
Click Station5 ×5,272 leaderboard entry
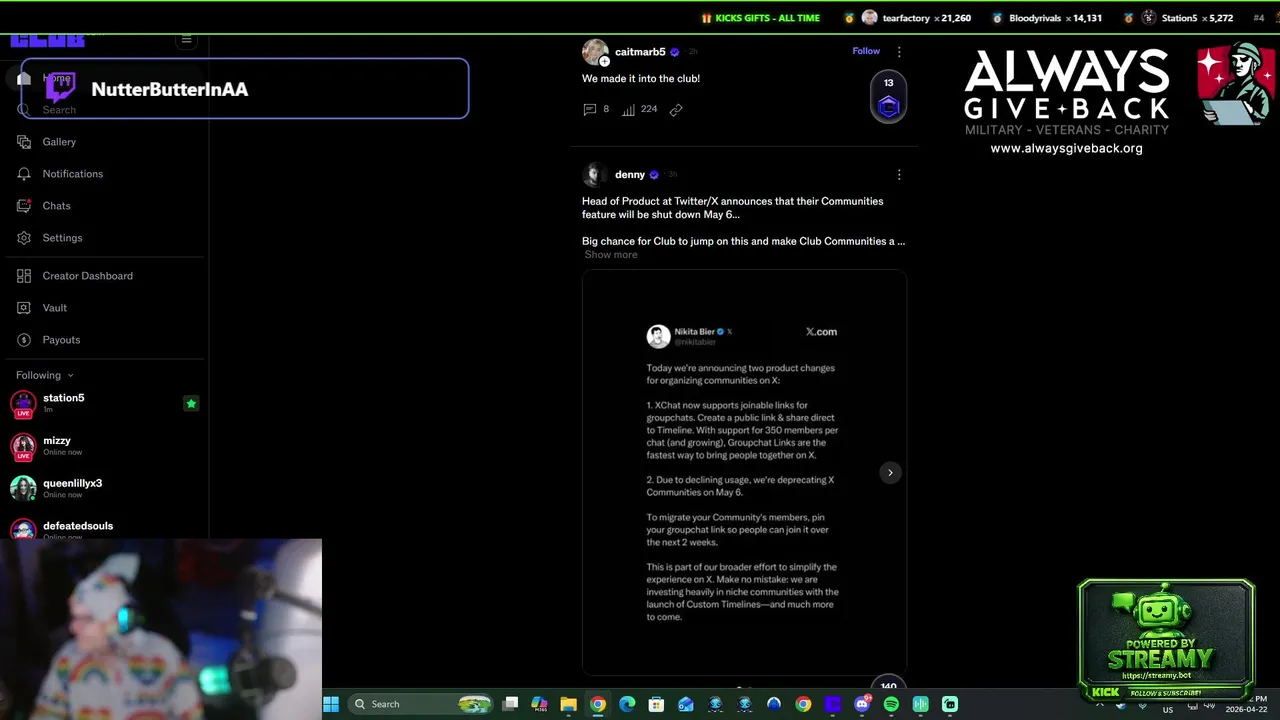[x=1179, y=18]
